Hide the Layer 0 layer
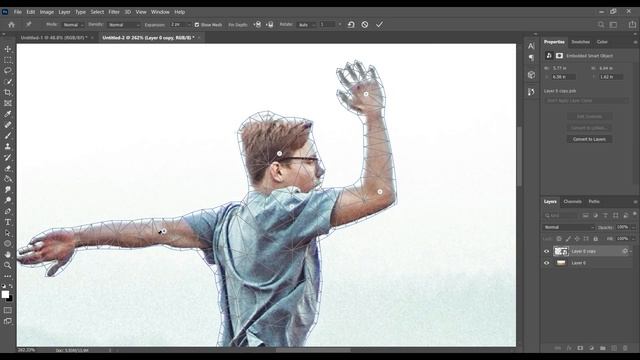The image size is (640, 360). tap(547, 263)
